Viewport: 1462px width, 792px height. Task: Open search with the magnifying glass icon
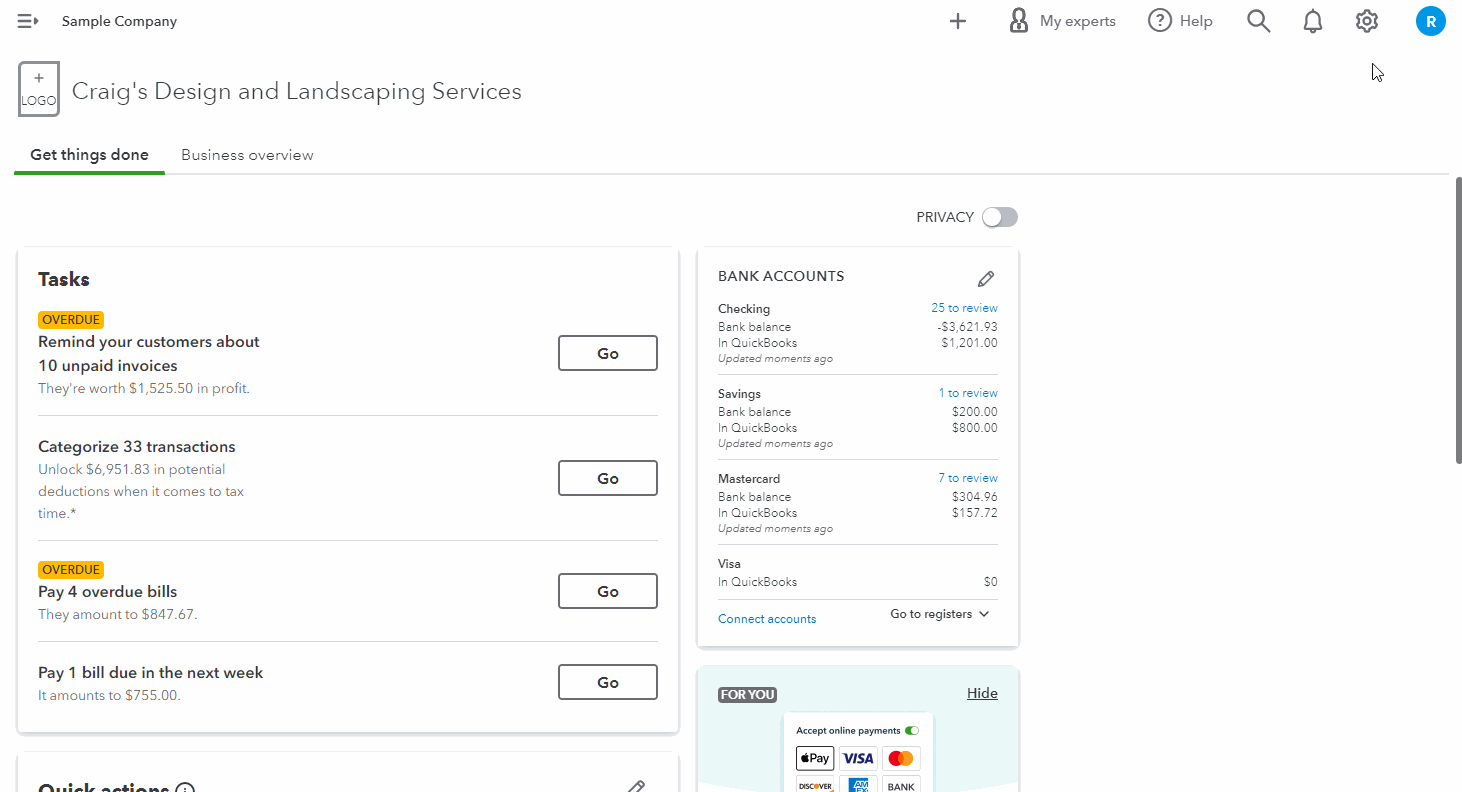(x=1258, y=21)
